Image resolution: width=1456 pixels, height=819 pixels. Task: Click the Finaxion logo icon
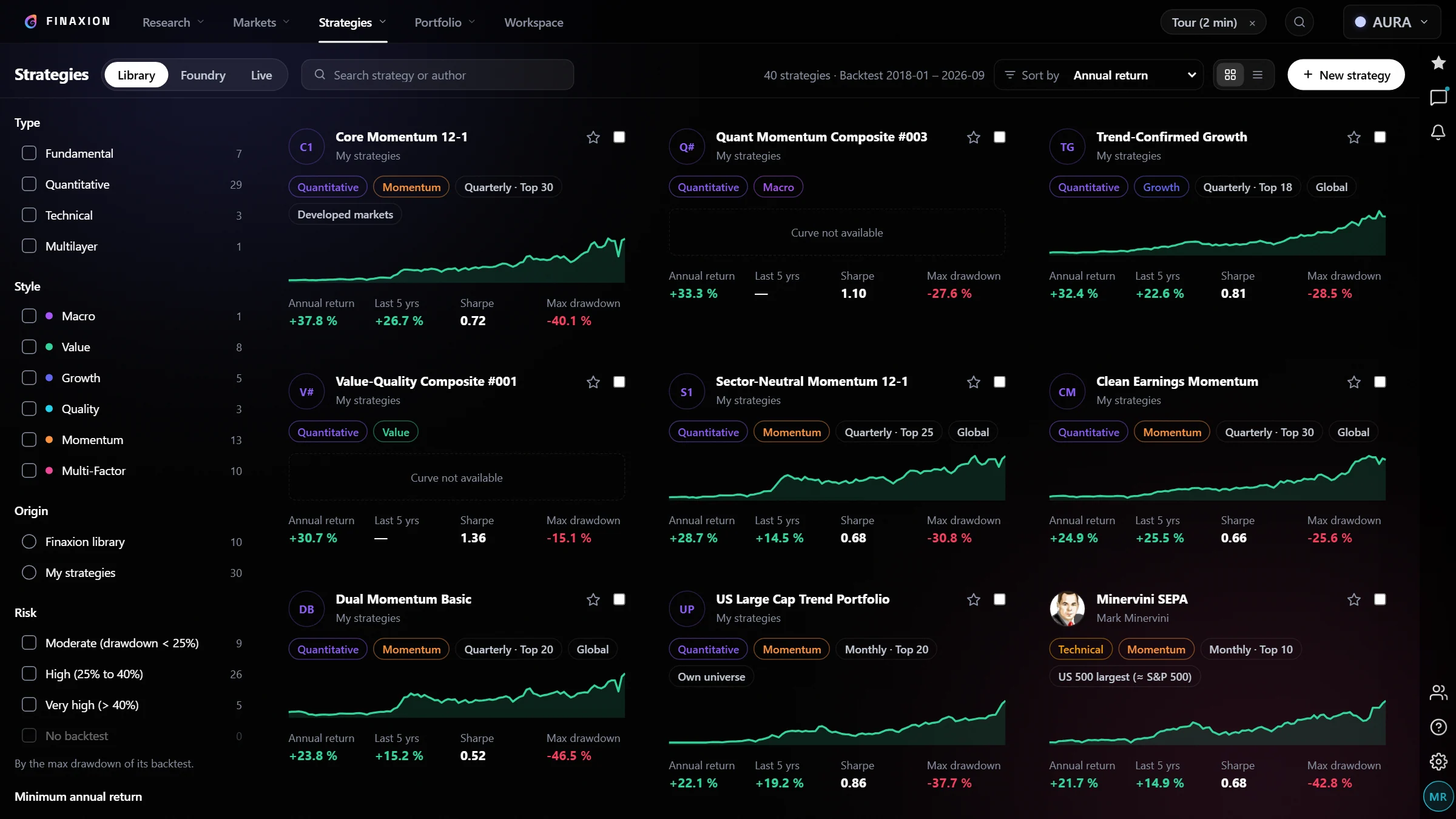coord(30,22)
